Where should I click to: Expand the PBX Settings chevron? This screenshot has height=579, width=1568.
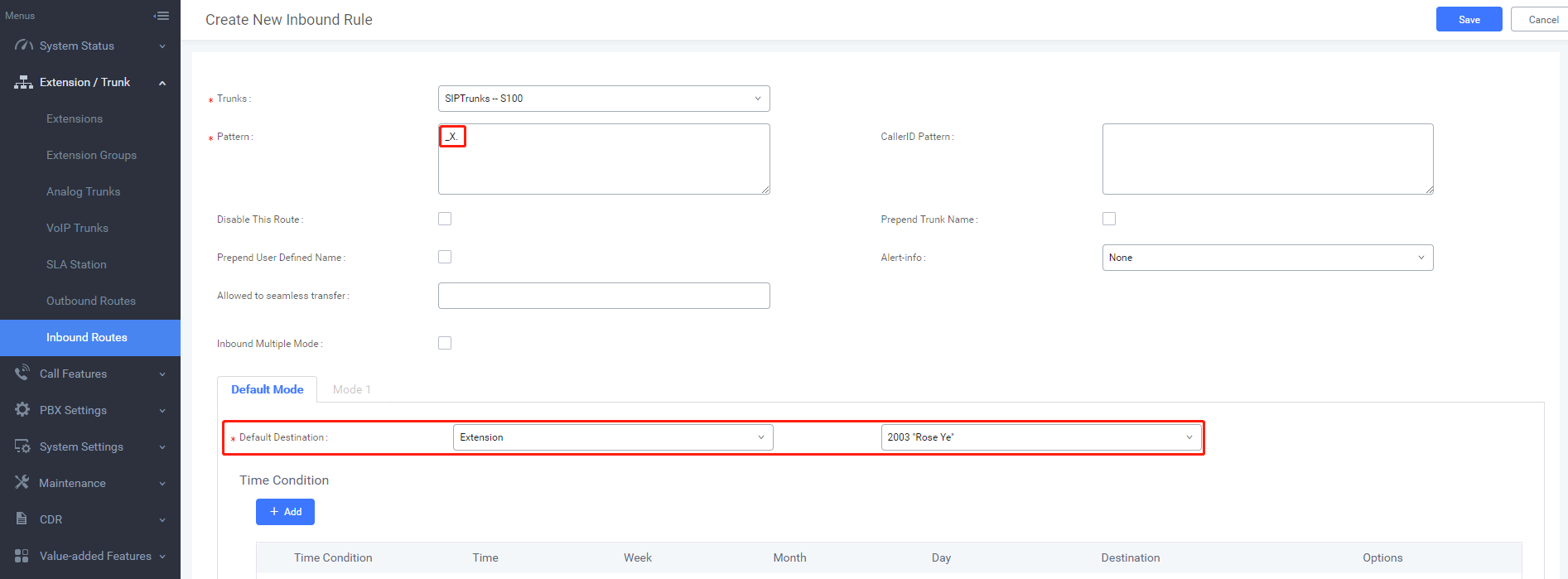click(162, 411)
